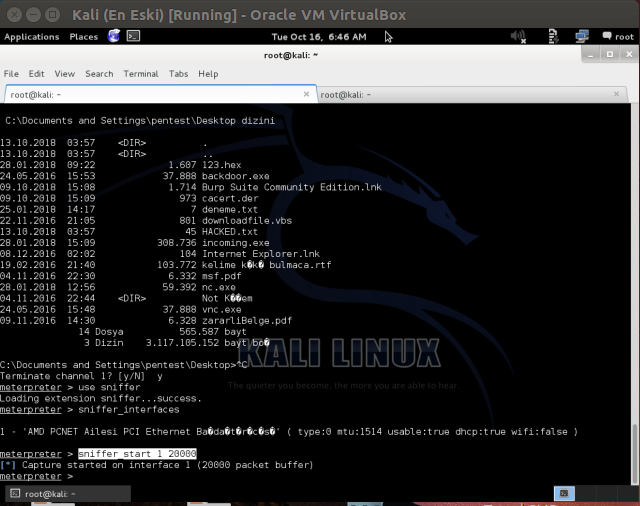Open the Applications menu in top panel

coord(31,37)
